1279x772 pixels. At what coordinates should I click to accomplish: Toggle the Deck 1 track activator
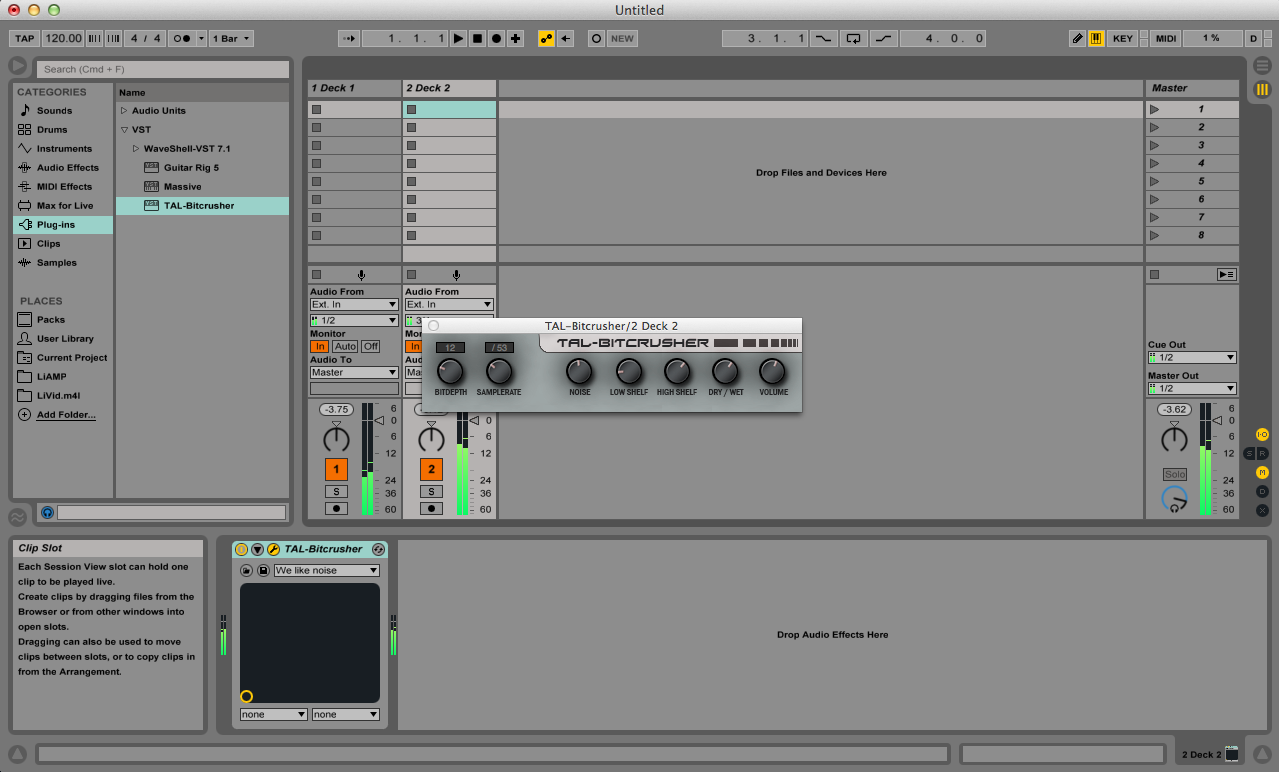(336, 469)
